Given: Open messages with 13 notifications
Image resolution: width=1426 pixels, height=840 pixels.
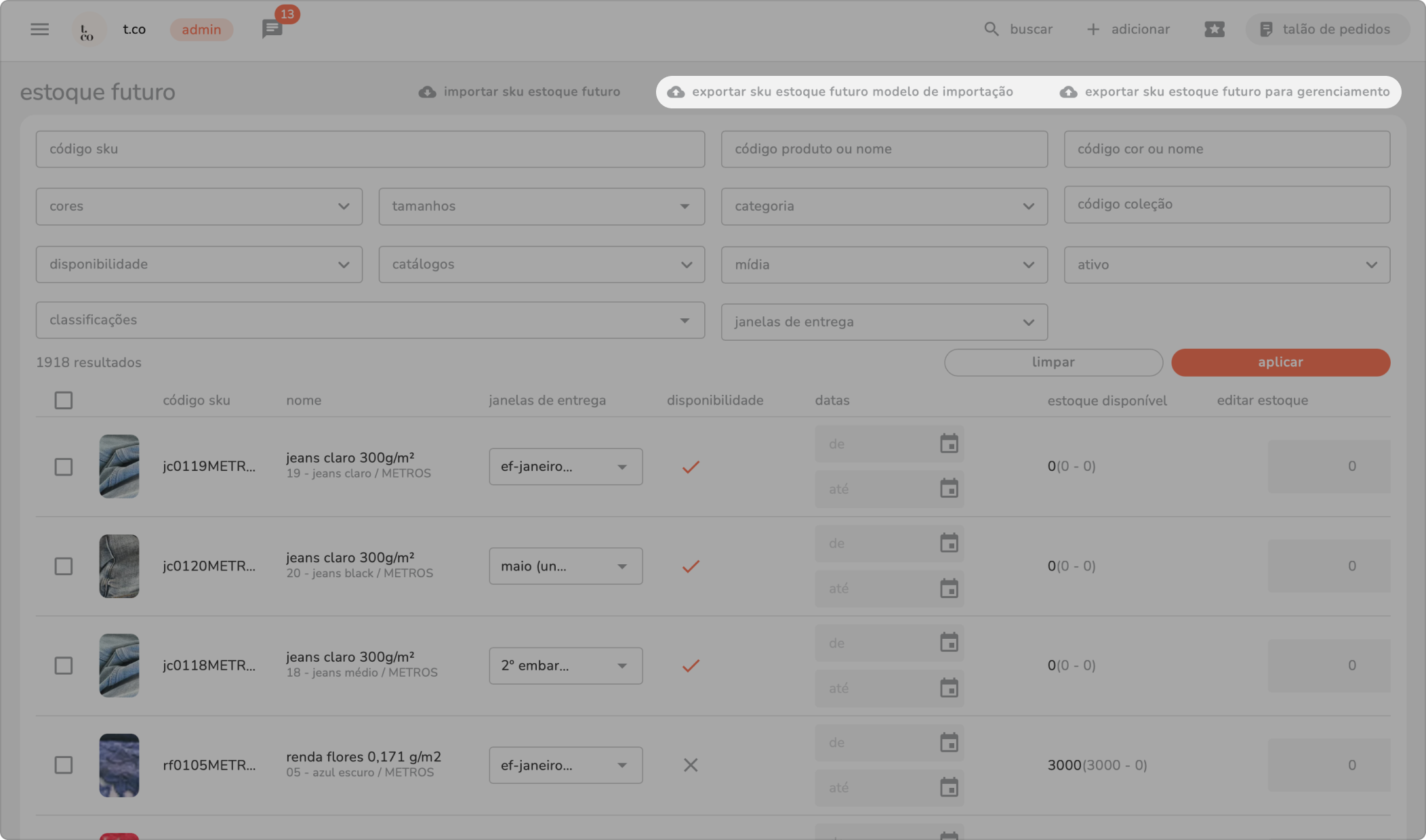Looking at the screenshot, I should [272, 29].
